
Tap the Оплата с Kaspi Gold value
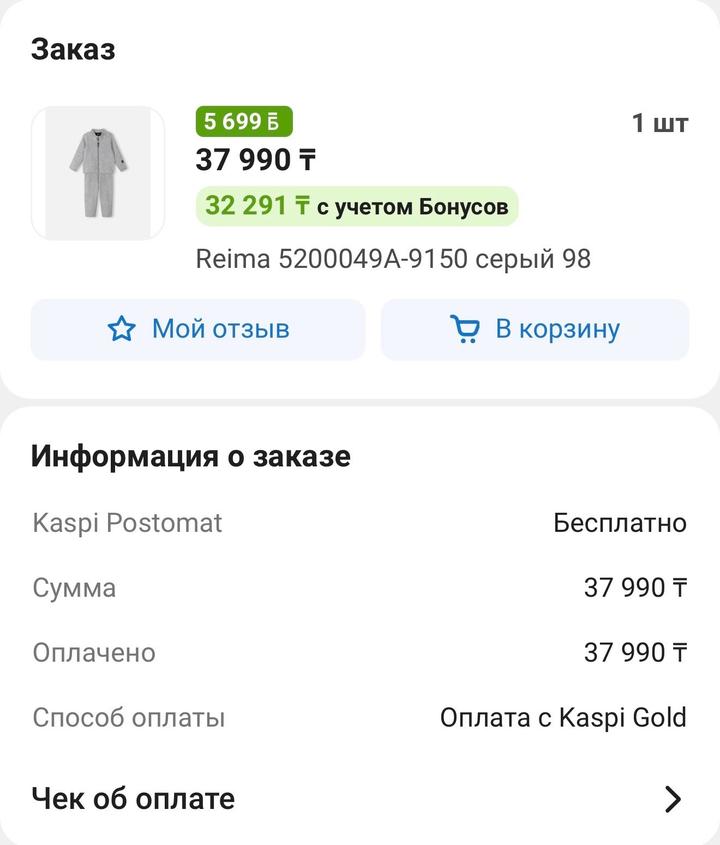563,717
